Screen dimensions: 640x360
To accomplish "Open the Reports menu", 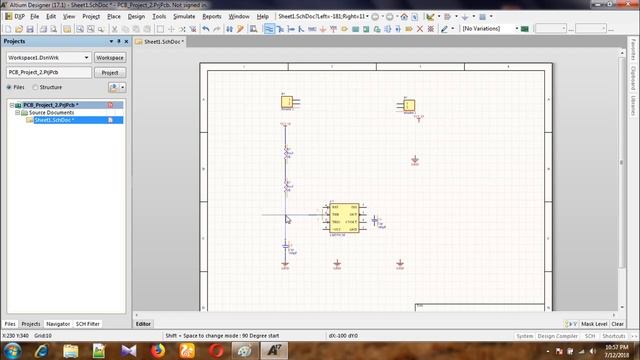I will [212, 17].
